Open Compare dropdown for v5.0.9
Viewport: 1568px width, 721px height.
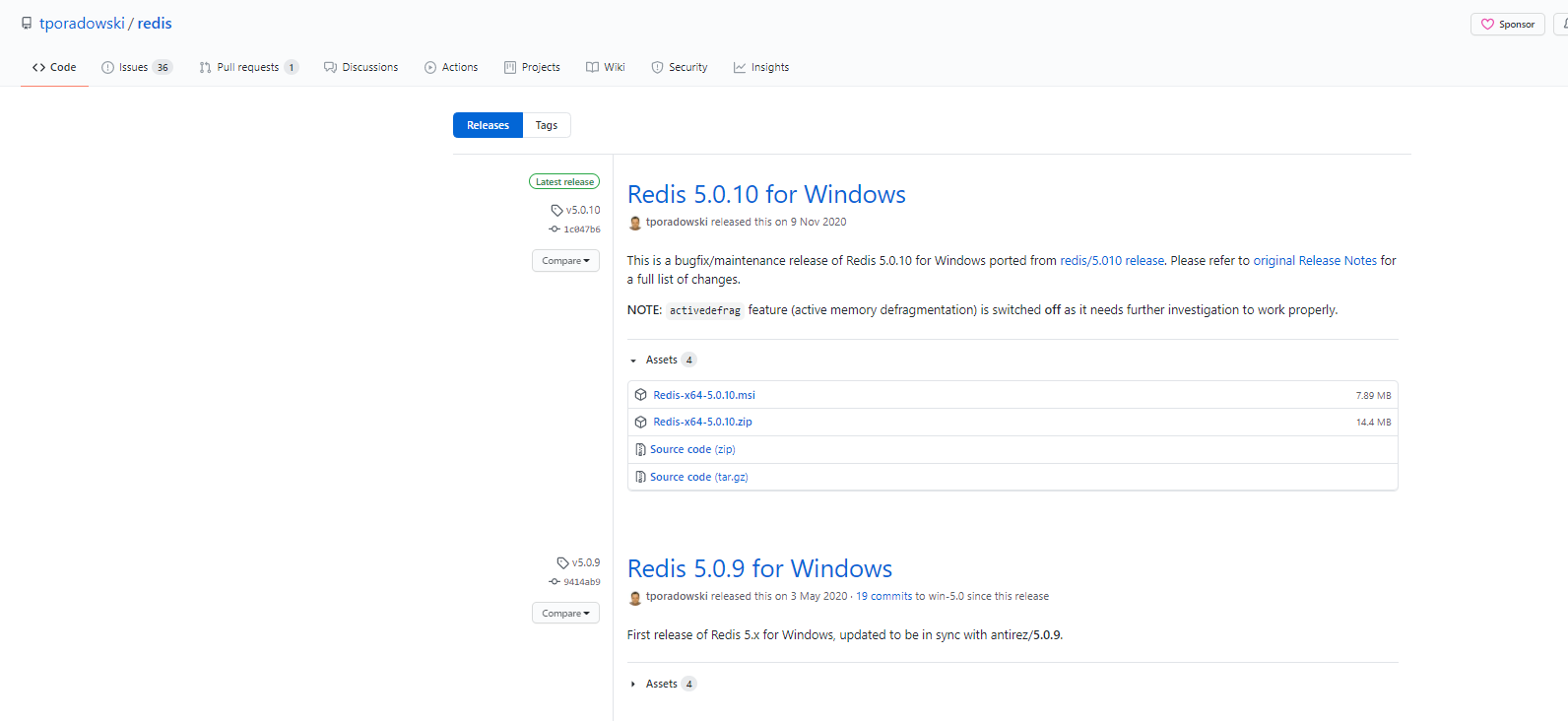click(565, 614)
